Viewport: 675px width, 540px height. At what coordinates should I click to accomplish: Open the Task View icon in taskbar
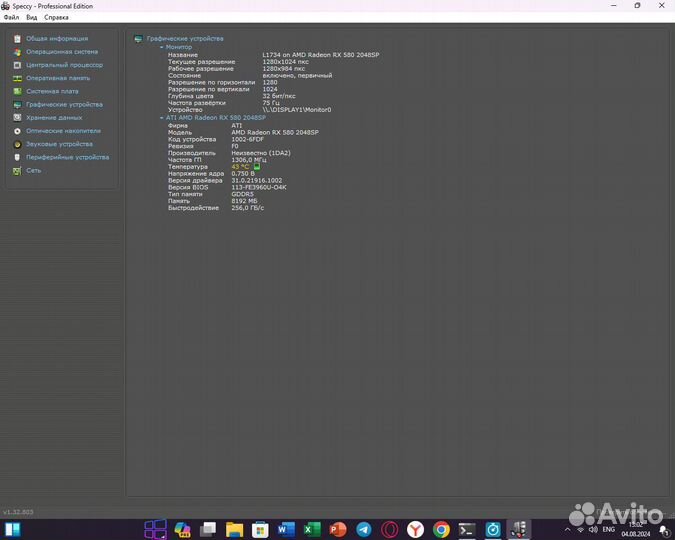click(x=208, y=529)
